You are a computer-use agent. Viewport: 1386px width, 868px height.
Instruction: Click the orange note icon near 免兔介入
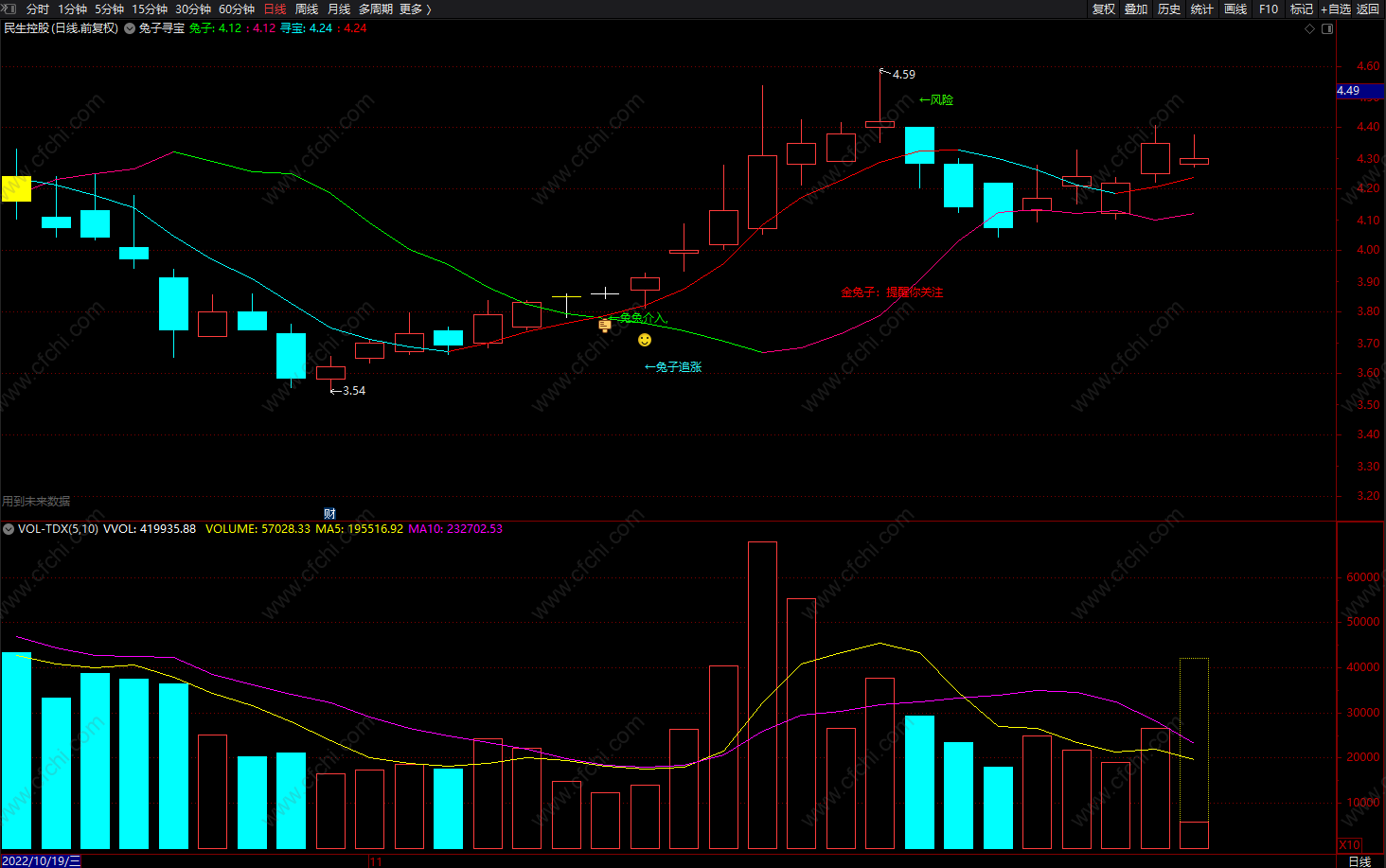click(605, 326)
